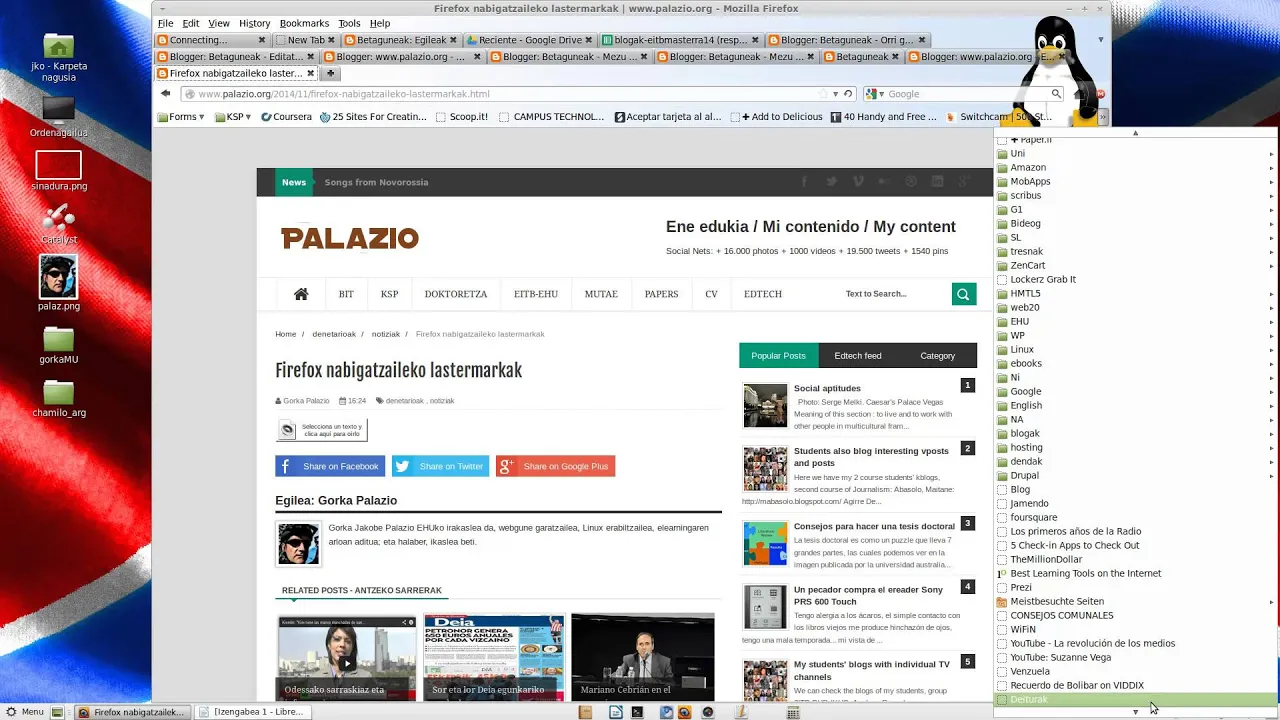
Task: Click the Twitter icon in the dark header bar
Action: pos(831,182)
